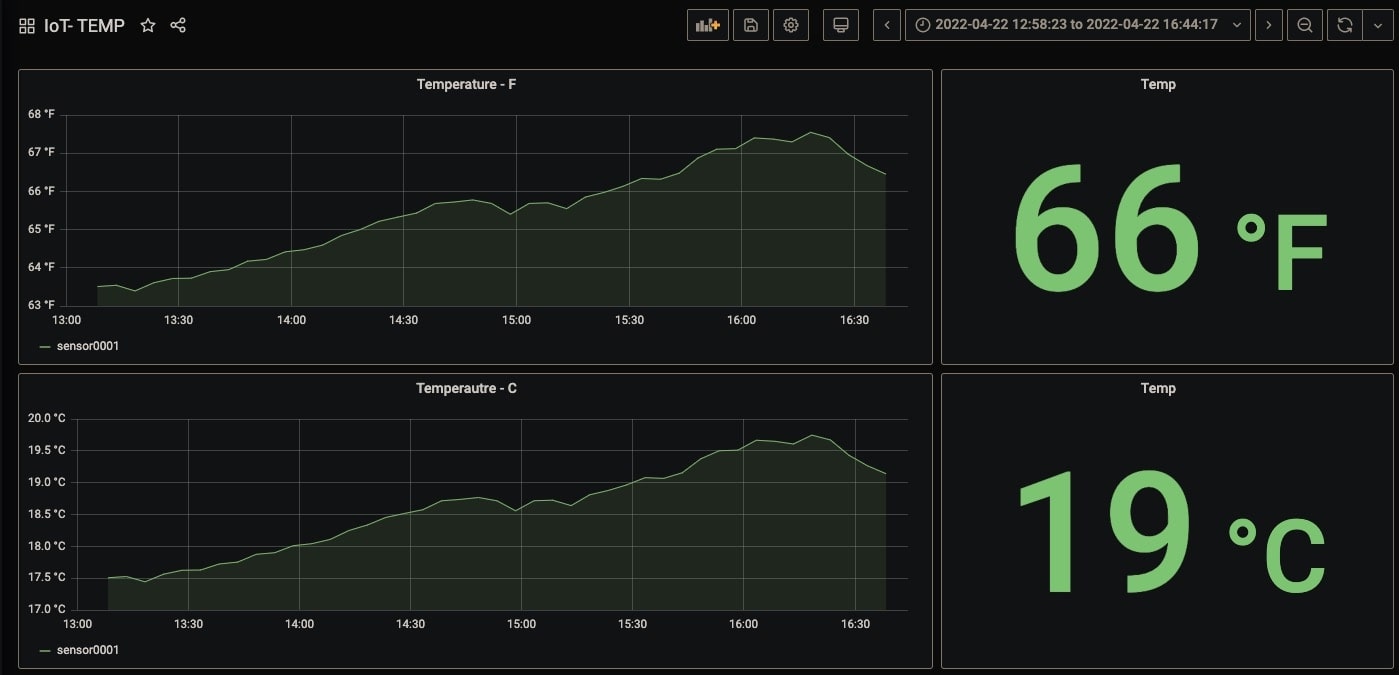Image resolution: width=1399 pixels, height=675 pixels.
Task: Click 18.5 °C axis label
Action: click(x=47, y=514)
